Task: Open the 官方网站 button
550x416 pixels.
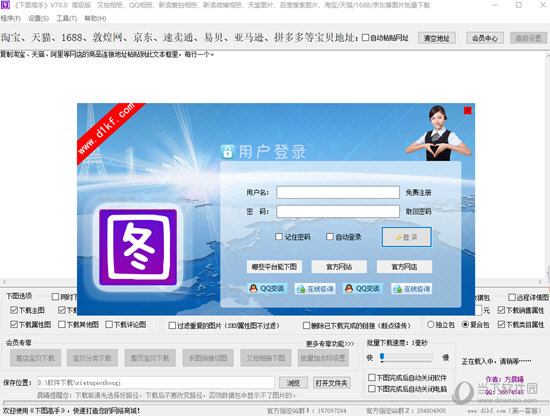Action: [339, 267]
